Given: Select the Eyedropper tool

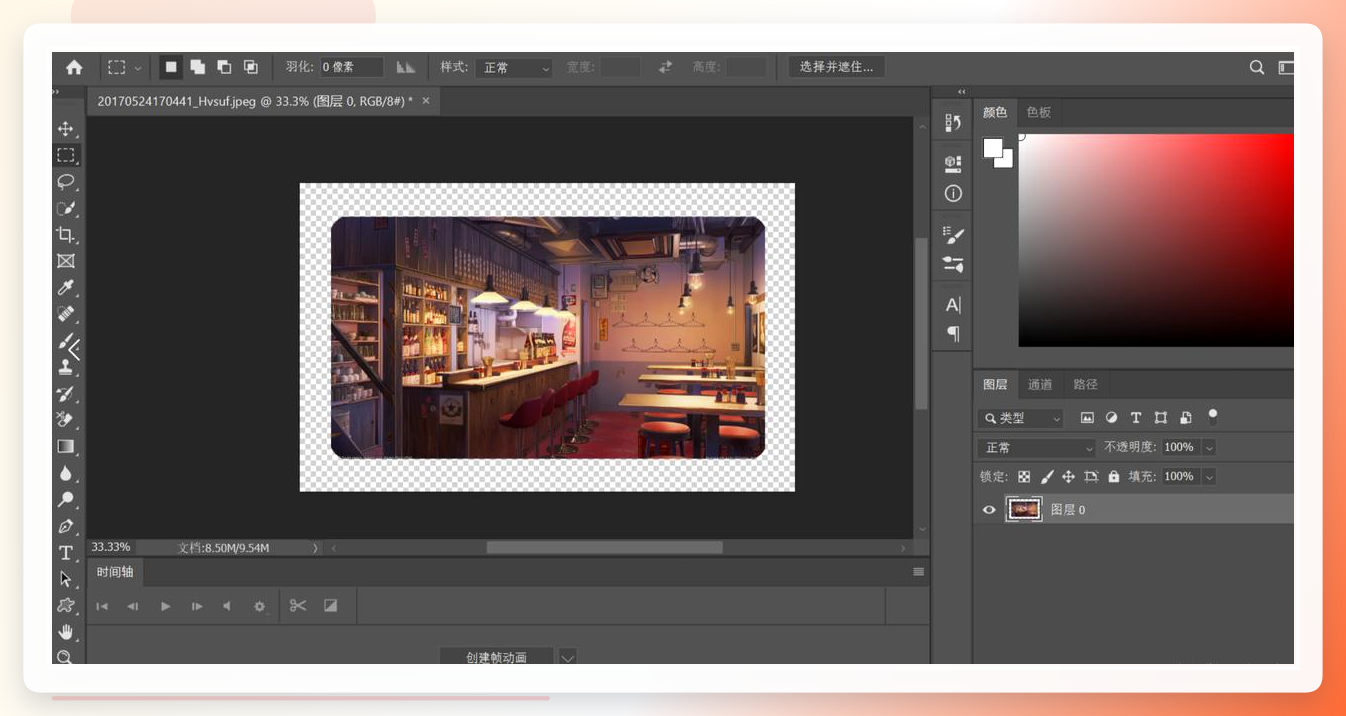Looking at the screenshot, I should [65, 288].
